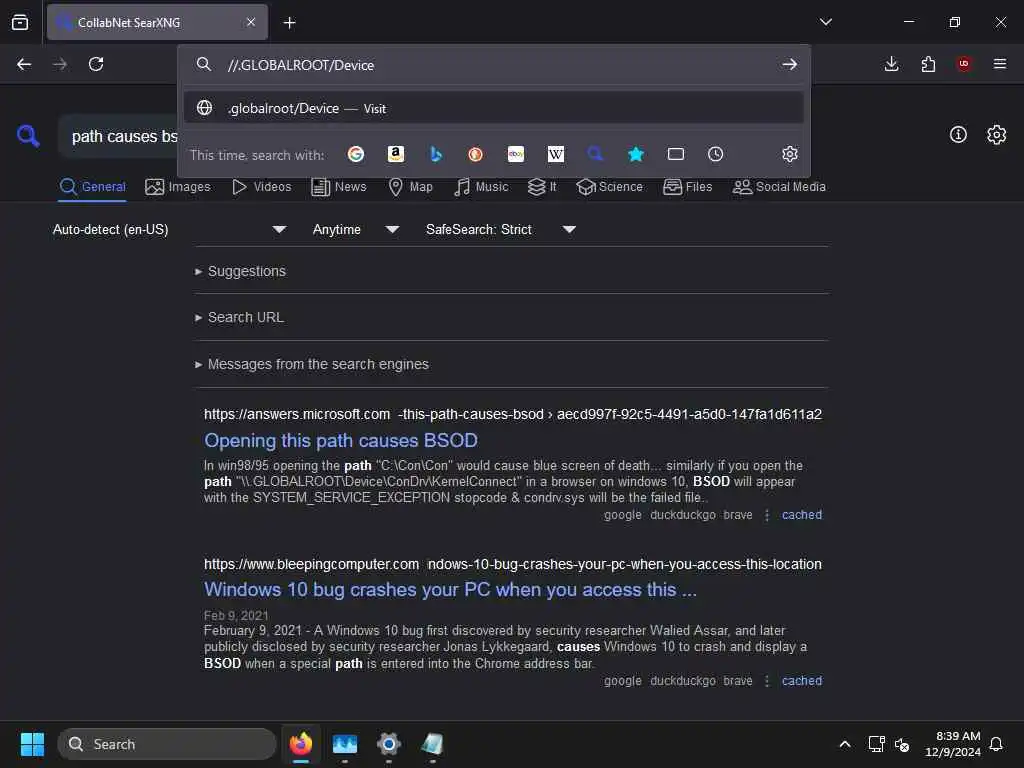This screenshot has height=768, width=1024.
Task: Open the Firefox hamburger menu
Action: 1000,64
